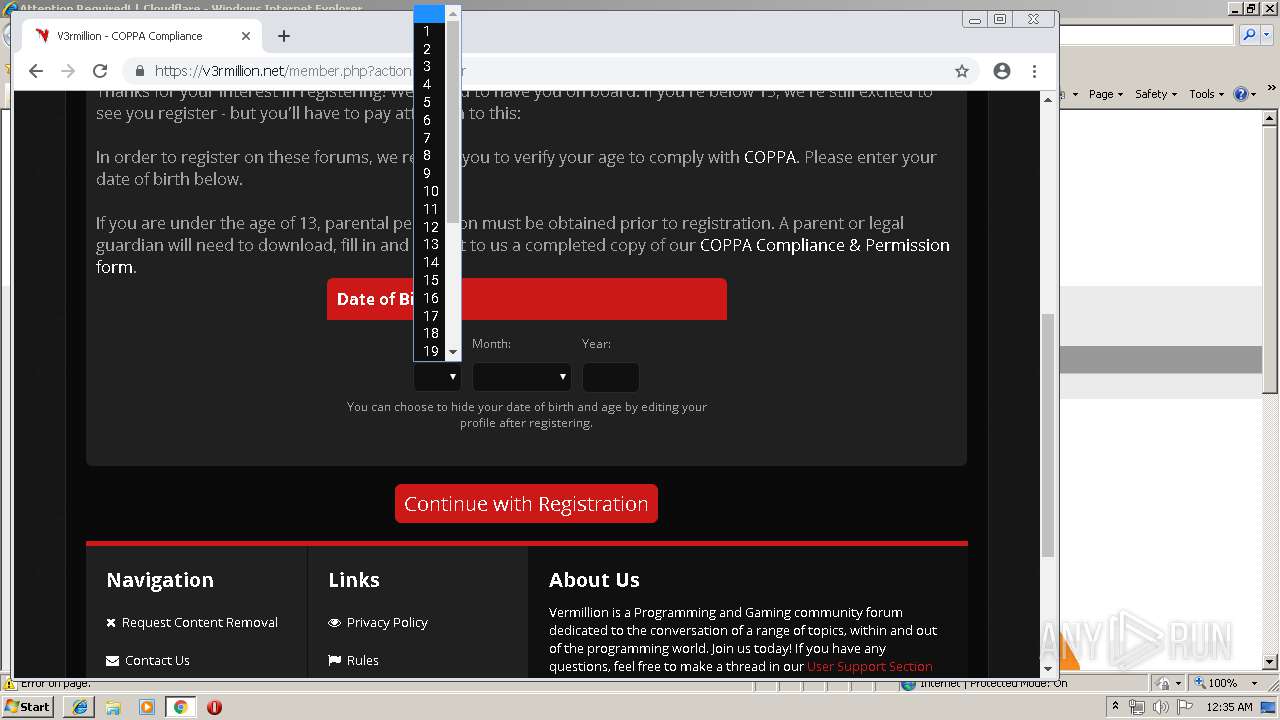
Task: Choose day 1 from the list
Action: [x=429, y=31]
